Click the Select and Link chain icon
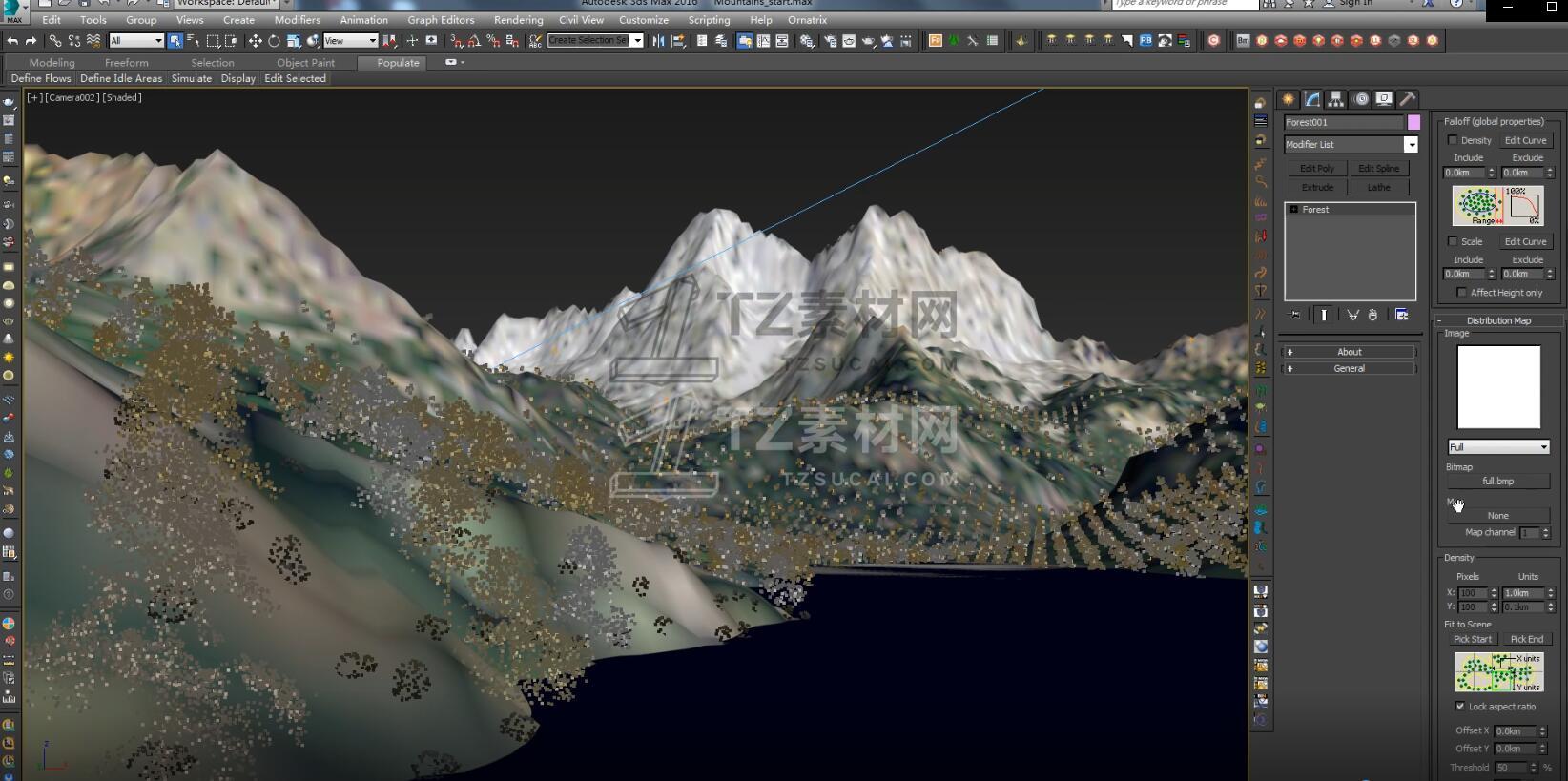The width and height of the screenshot is (1568, 781). [54, 41]
